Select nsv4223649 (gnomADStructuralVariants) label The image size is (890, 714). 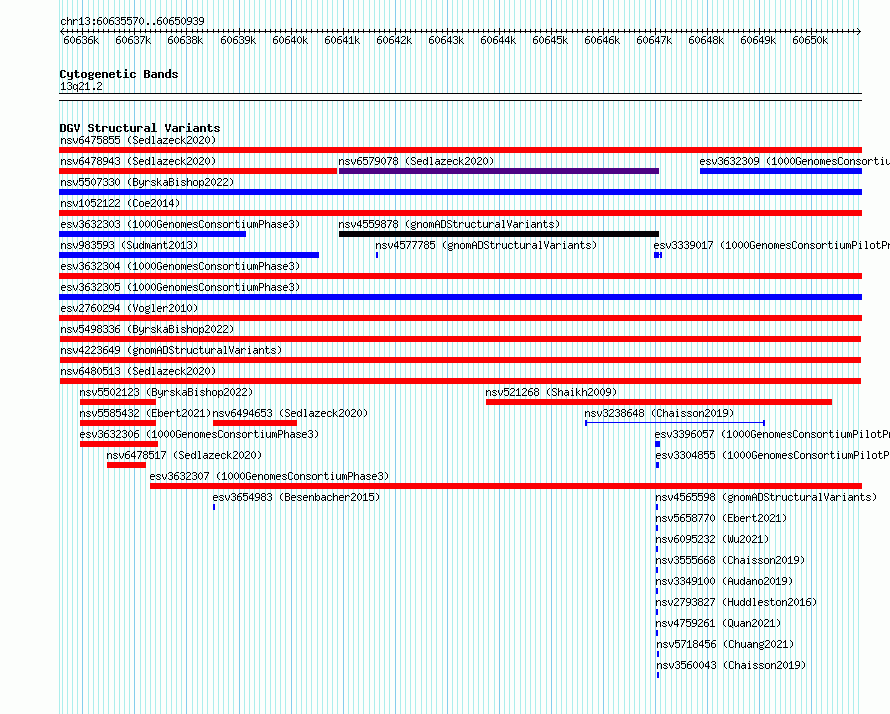[171, 350]
